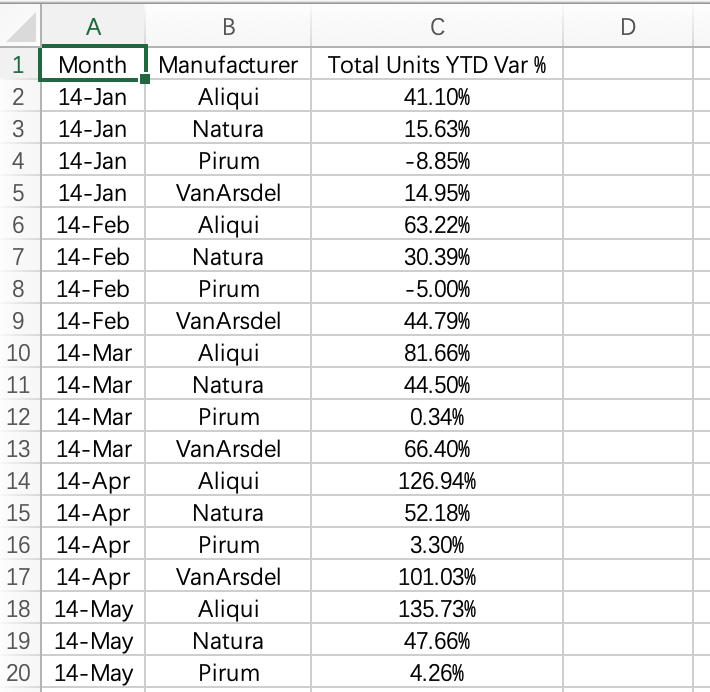Select the cell containing 41.10%
Screen dimensions: 710x692
pyautogui.click(x=437, y=96)
